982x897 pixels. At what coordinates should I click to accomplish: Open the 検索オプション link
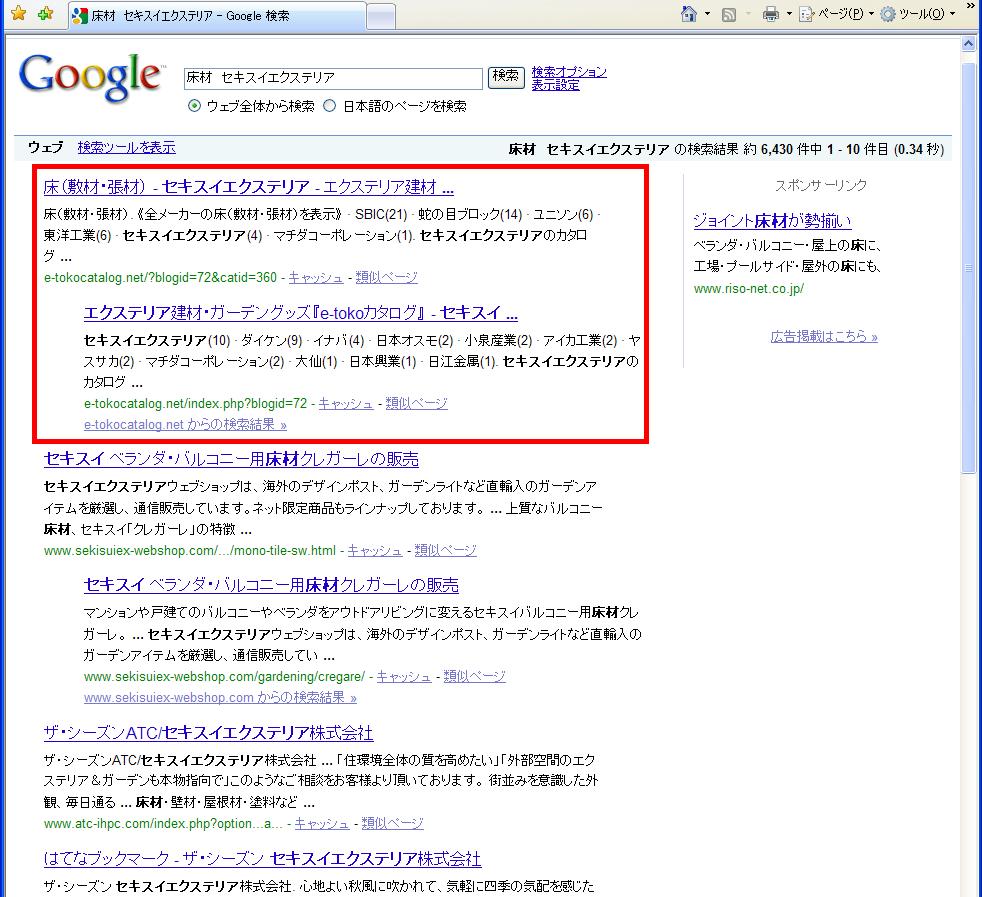tap(569, 72)
